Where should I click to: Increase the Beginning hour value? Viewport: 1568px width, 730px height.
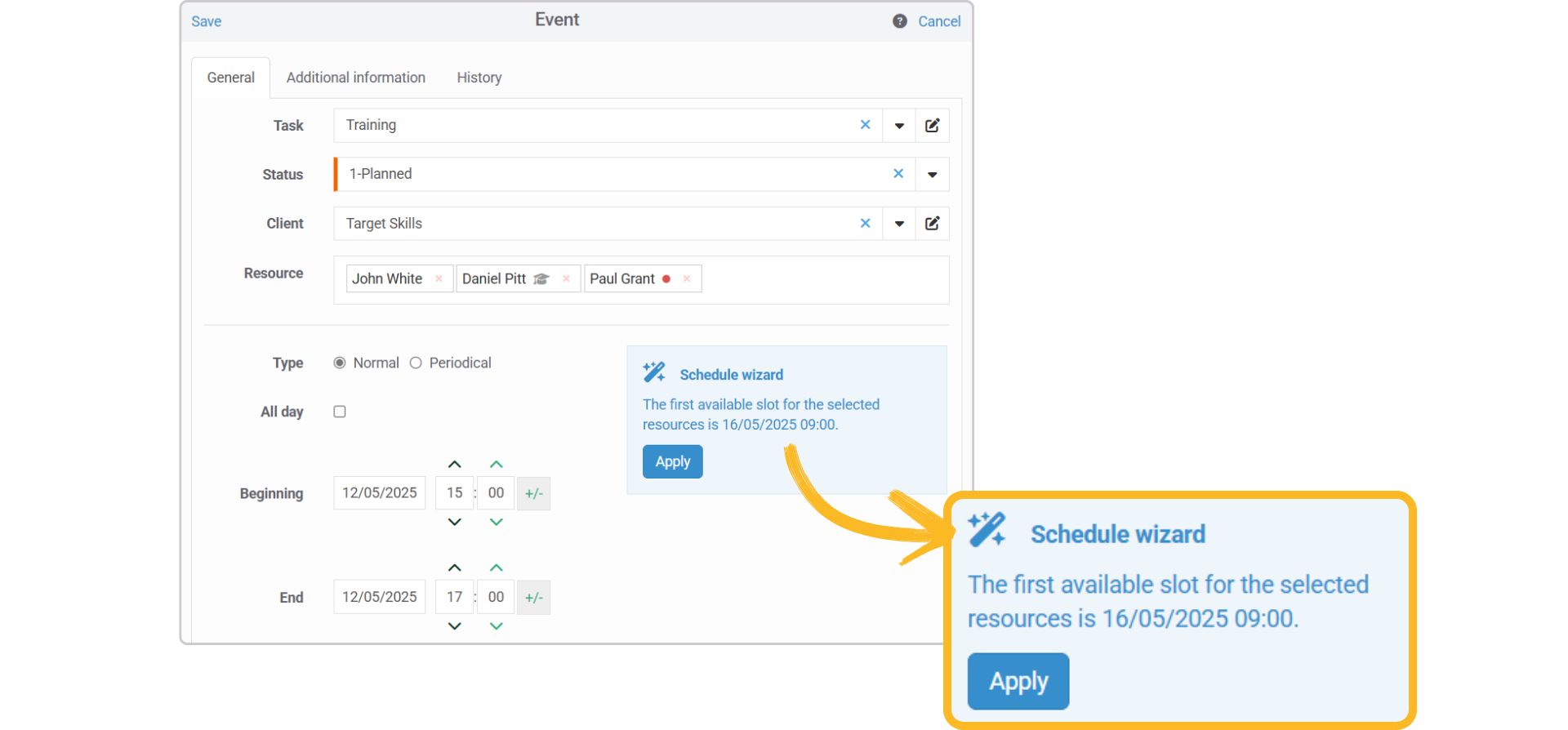tap(455, 465)
